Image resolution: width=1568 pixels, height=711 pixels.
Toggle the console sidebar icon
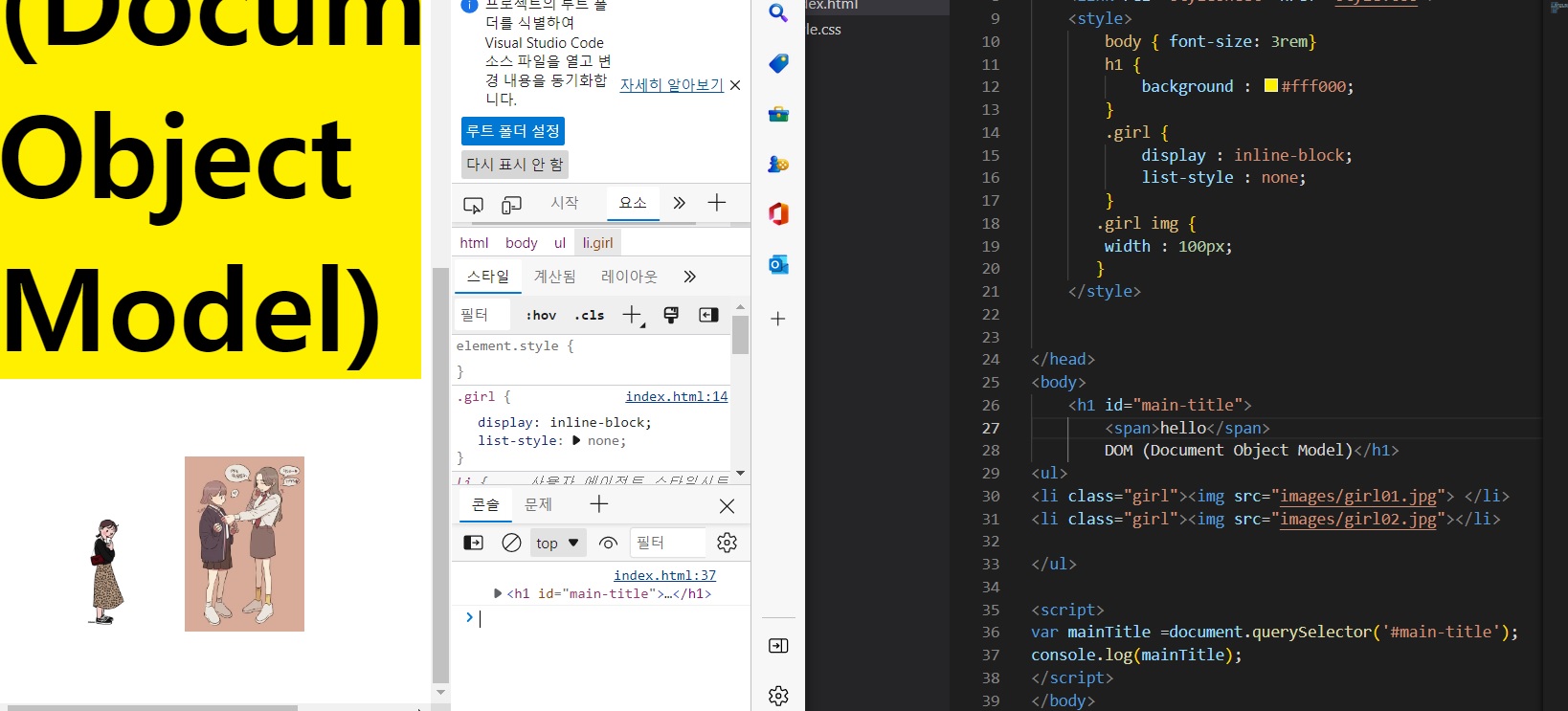click(x=473, y=543)
